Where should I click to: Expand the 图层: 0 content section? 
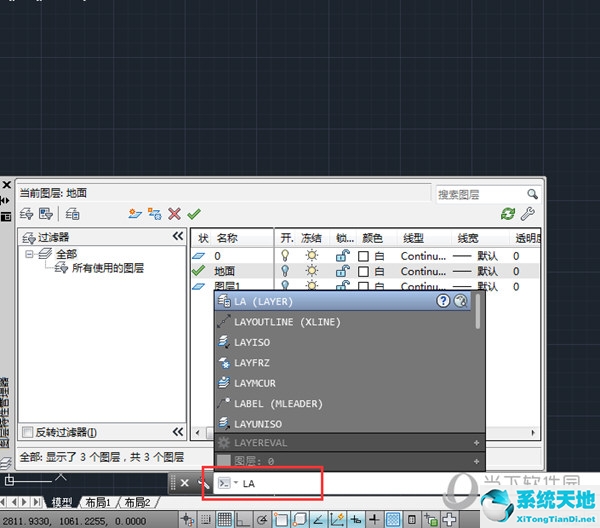pos(476,461)
